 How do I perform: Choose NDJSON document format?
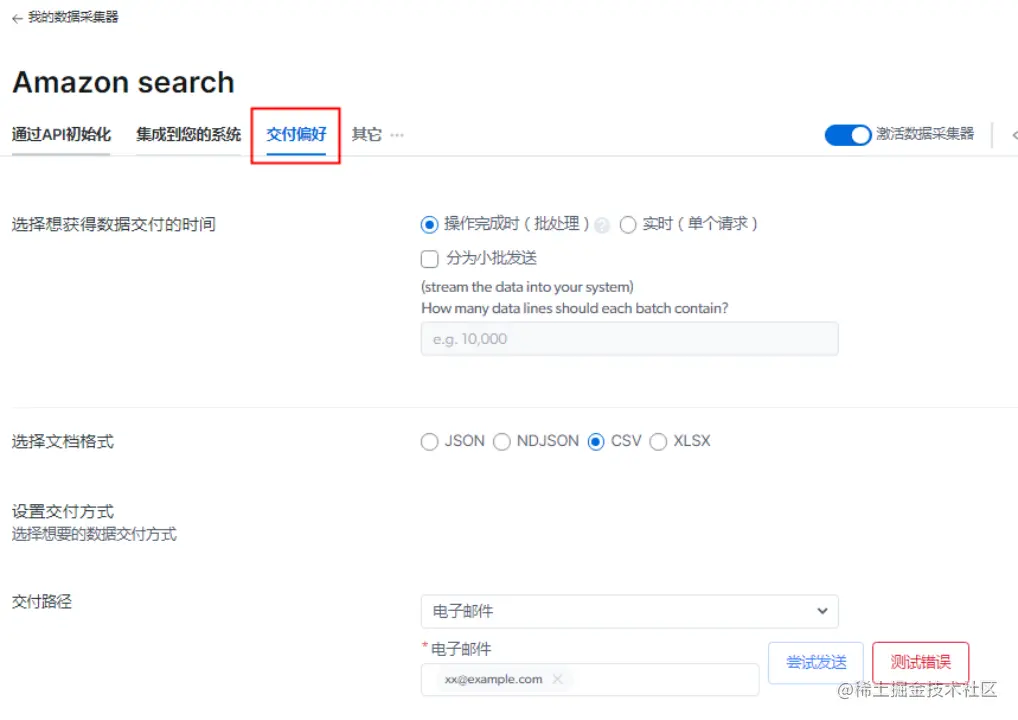pyautogui.click(x=502, y=441)
